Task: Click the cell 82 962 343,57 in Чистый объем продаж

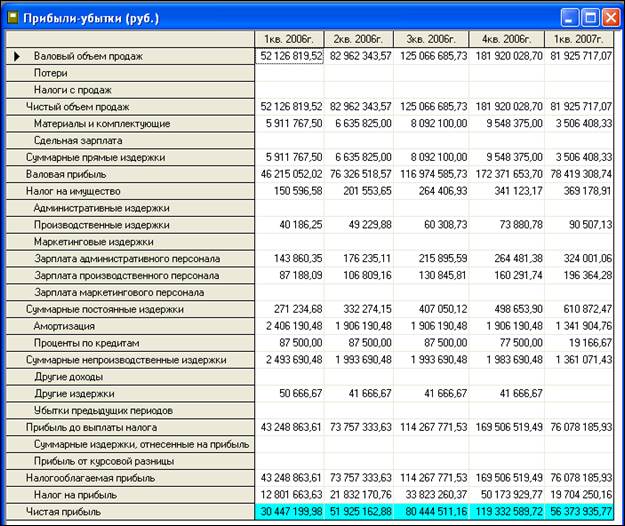Action: tap(359, 107)
